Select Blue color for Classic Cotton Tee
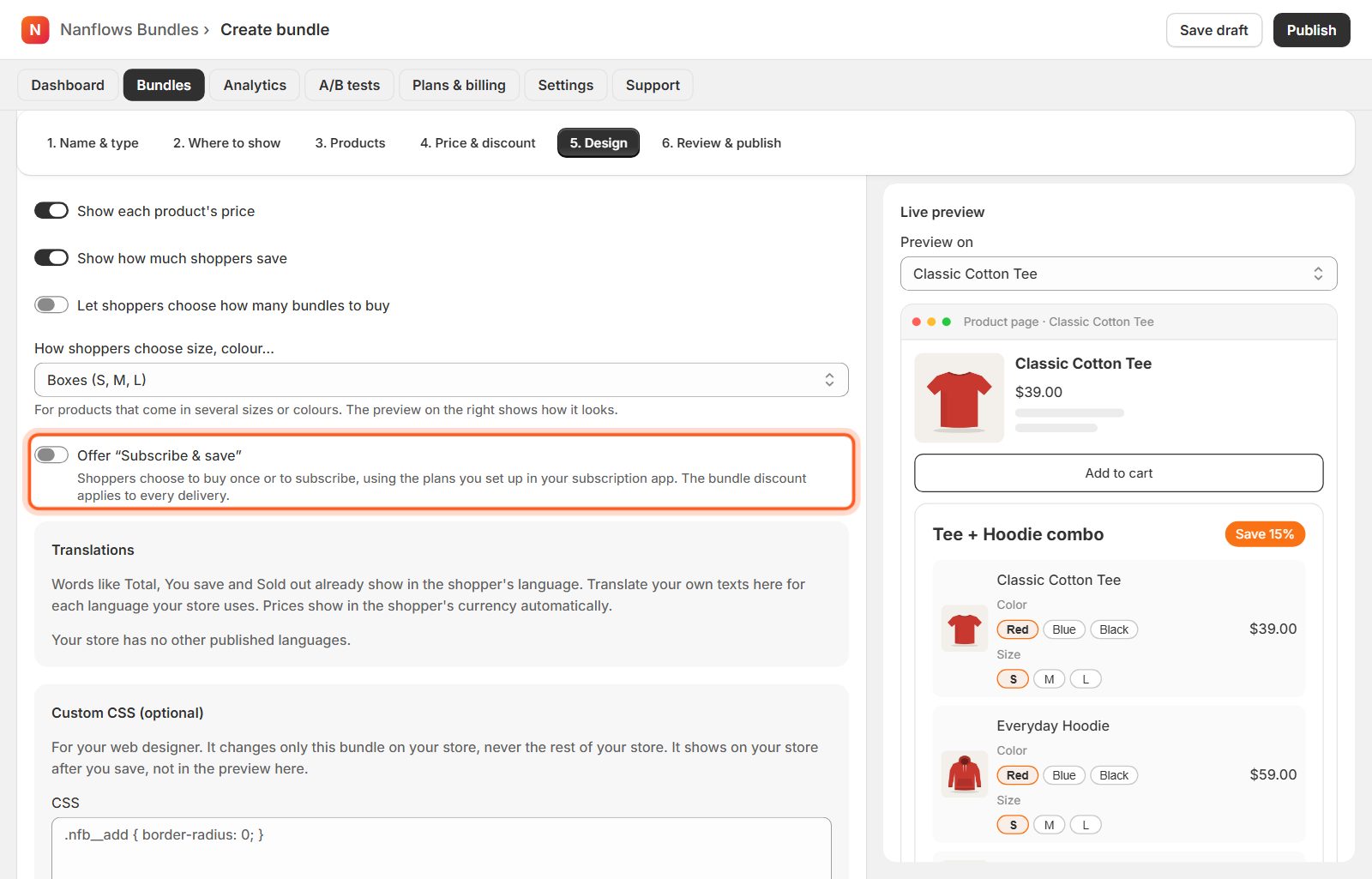The width and height of the screenshot is (1372, 879). click(1064, 629)
